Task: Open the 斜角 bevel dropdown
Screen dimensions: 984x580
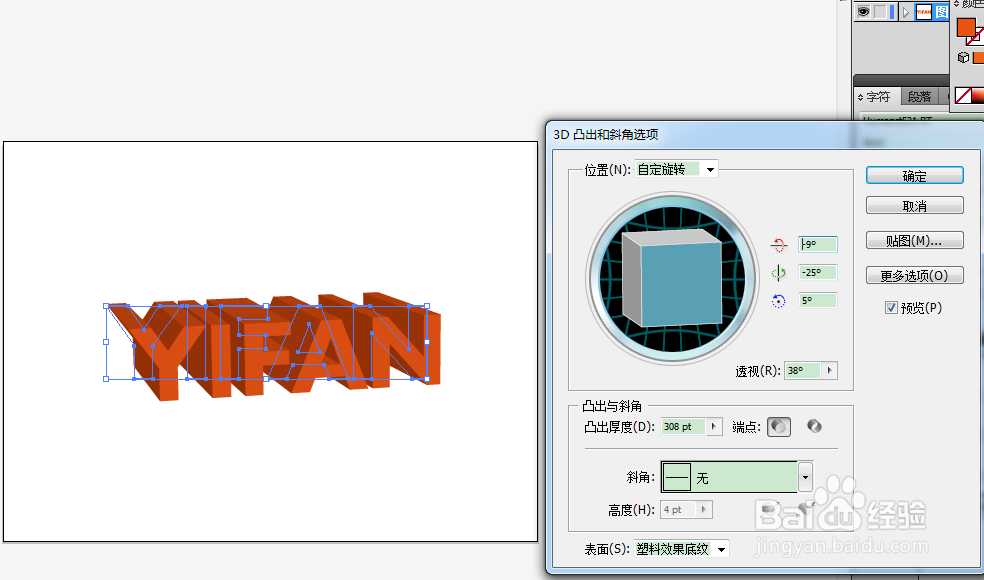Action: coord(805,477)
